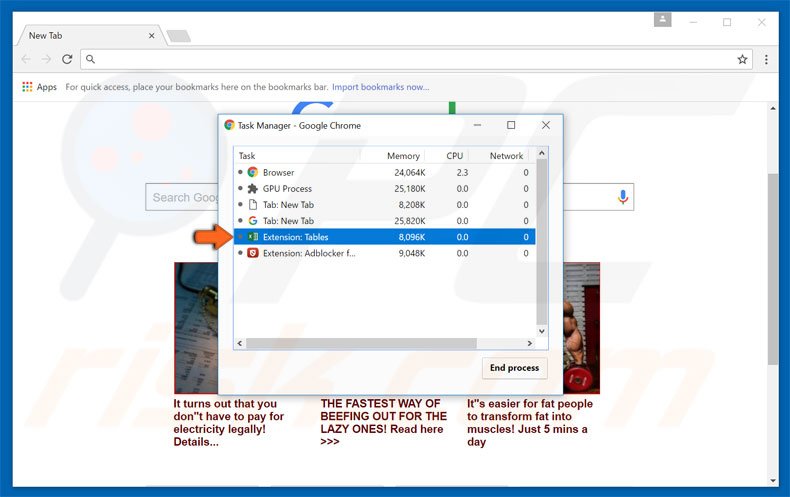Screen dimensions: 790x497
Task: Click the puzzle icon of GPU Process
Action: pyautogui.click(x=253, y=189)
